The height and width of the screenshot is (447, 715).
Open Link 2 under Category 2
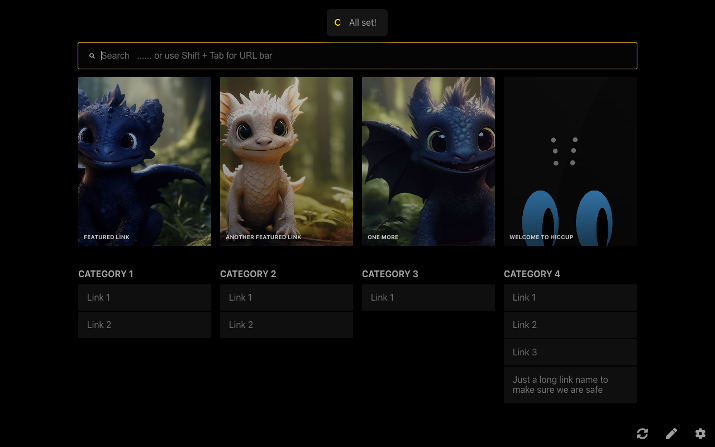286,325
